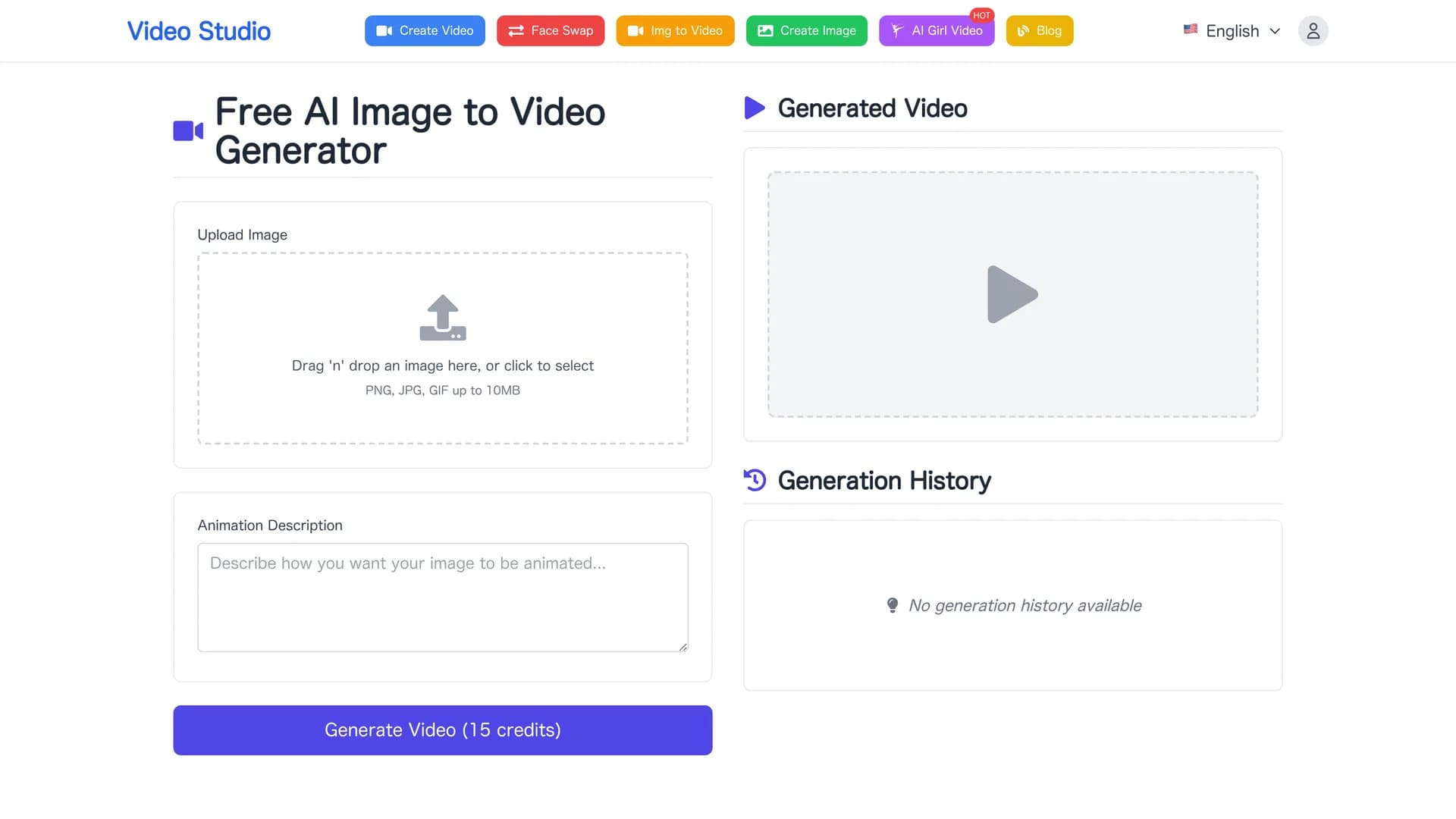Click the play triangle beside Generated Video heading
This screenshot has height=819, width=1456.
pos(755,108)
